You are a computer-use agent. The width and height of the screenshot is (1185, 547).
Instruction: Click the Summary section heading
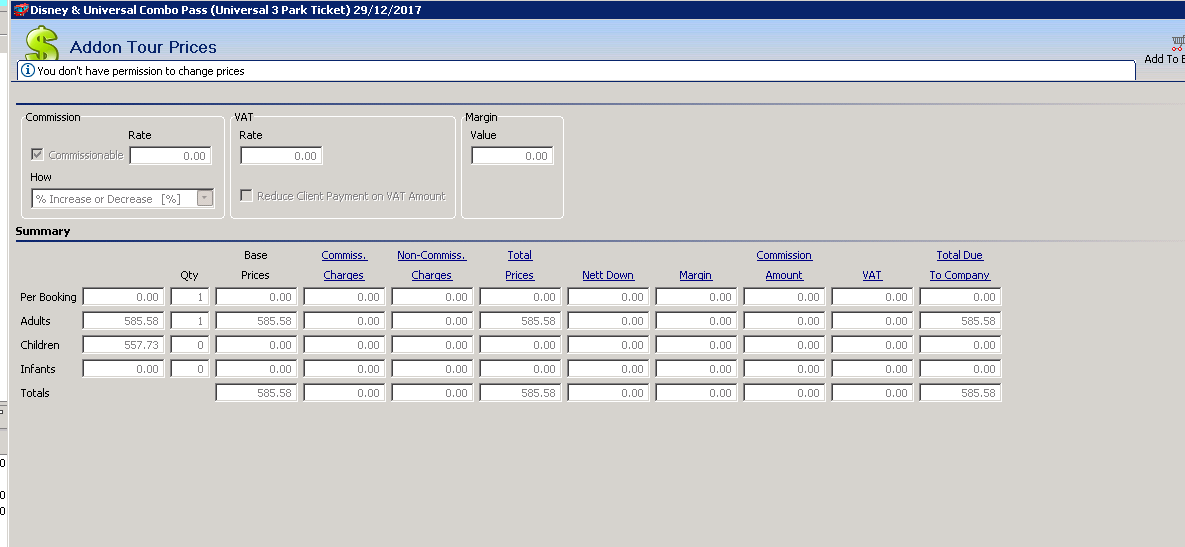43,231
